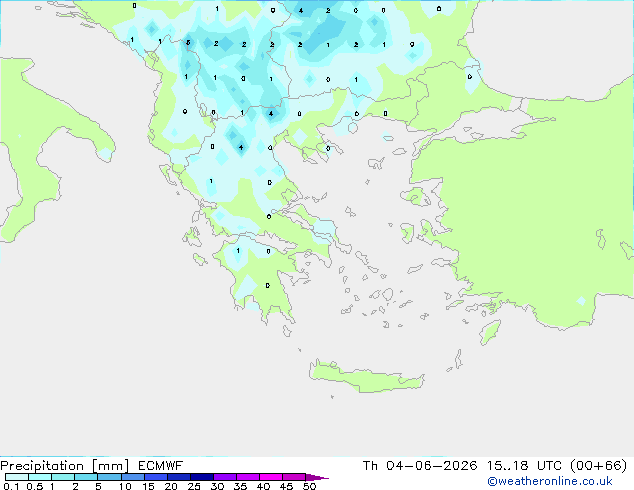Select the 35–40 mm purple legend swatch
This screenshot has height=490, width=634.
click(248, 477)
